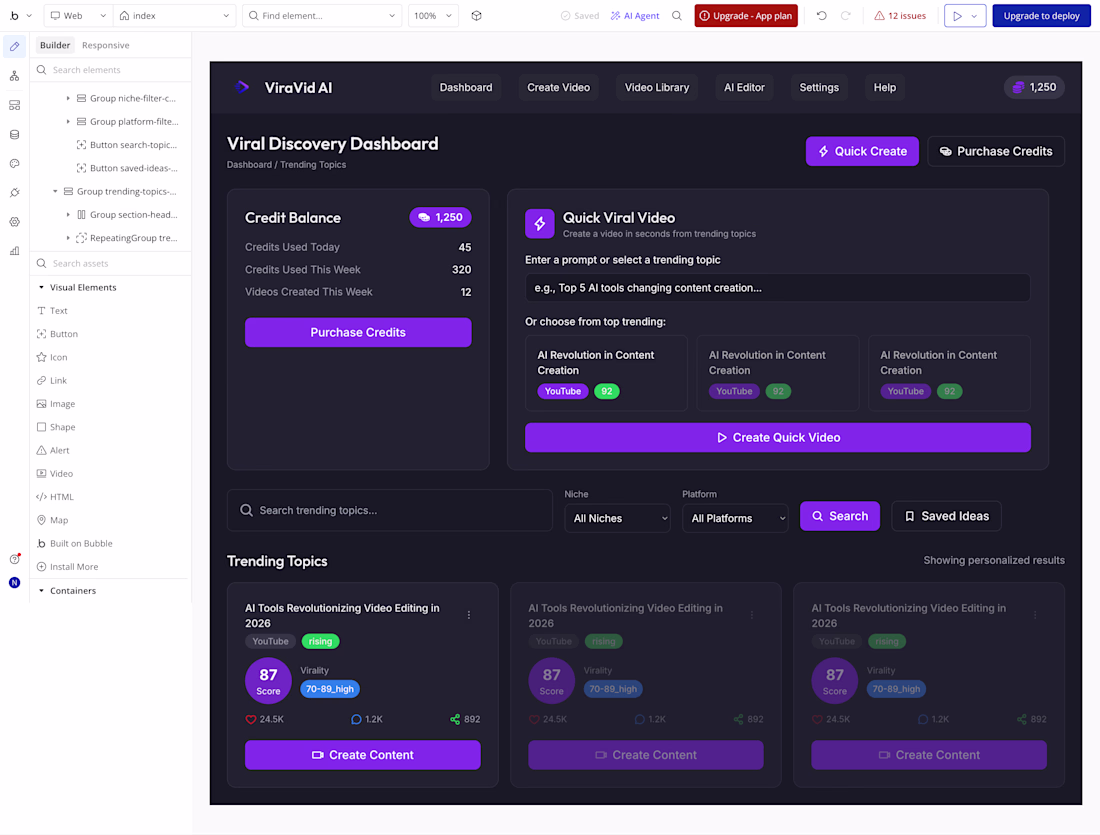Click the quick video prompt input field
This screenshot has height=835, width=1100.
[x=777, y=288]
